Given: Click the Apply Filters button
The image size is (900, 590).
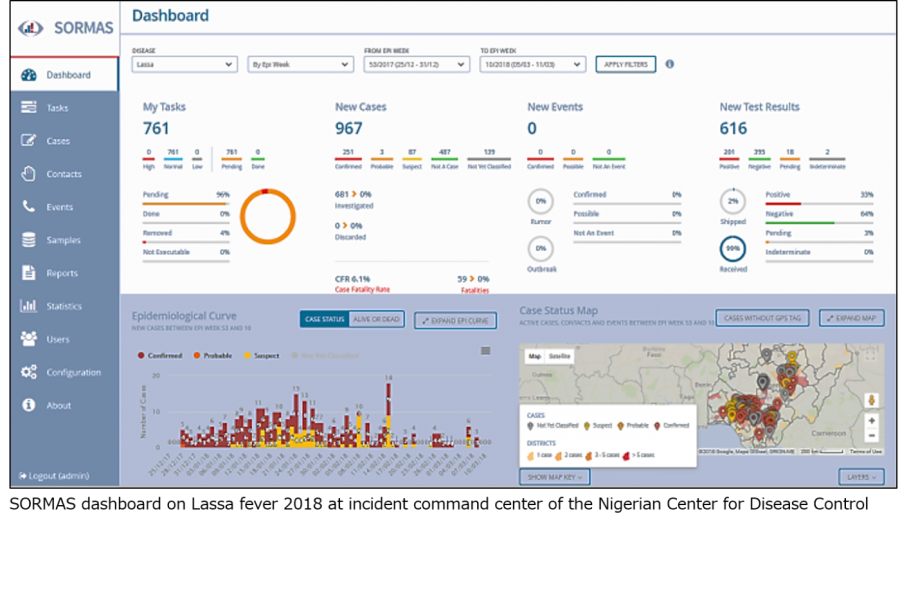Looking at the screenshot, I should coord(626,64).
